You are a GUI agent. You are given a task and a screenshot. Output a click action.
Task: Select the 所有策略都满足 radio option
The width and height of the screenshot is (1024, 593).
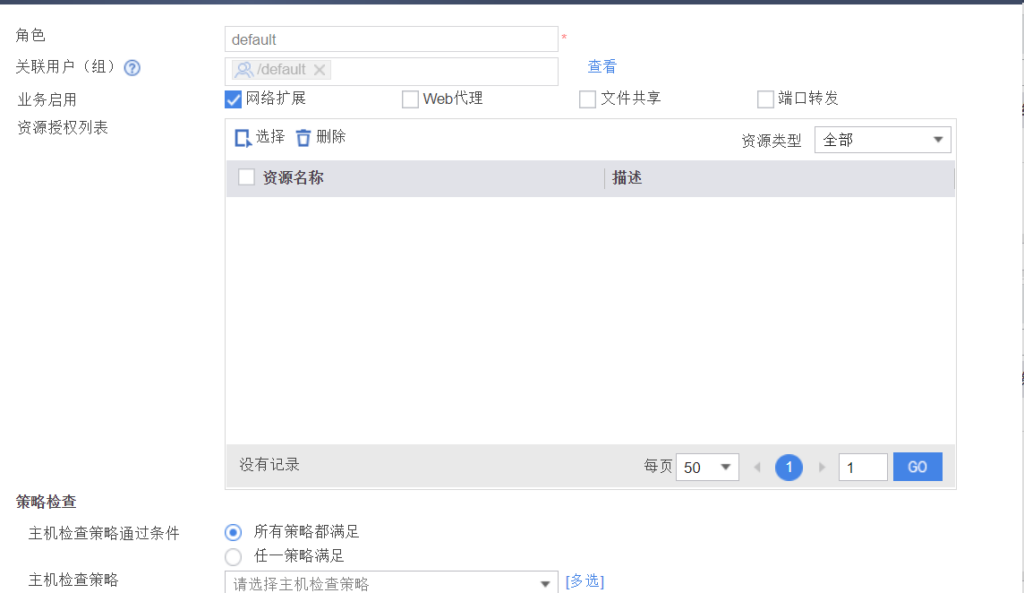tap(233, 532)
